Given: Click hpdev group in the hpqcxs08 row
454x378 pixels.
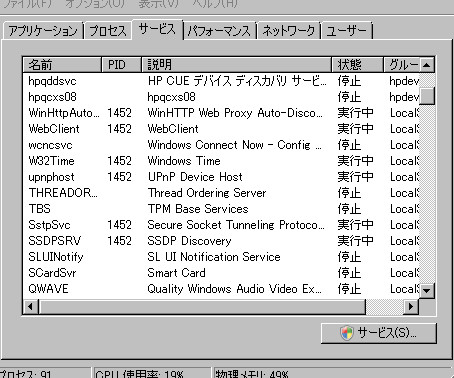Looking at the screenshot, I should coord(404,97).
